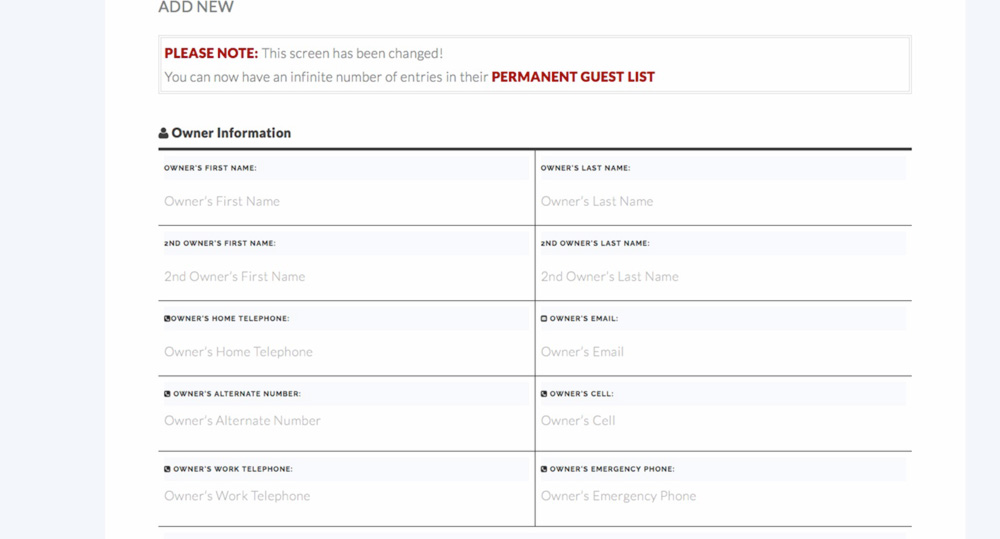Activate the Owner's Alternate Number field
The image size is (1000, 539).
[346, 421]
